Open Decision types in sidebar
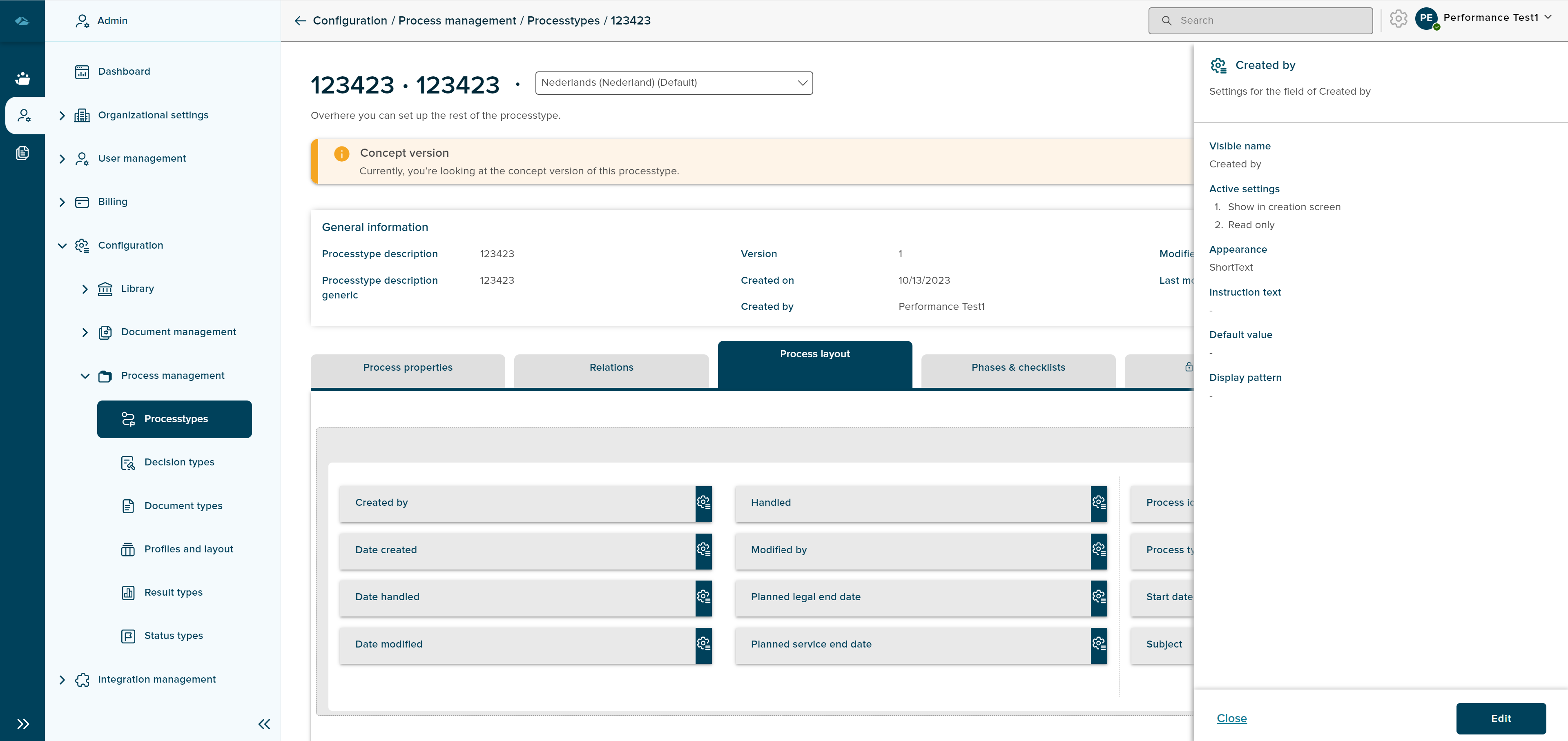This screenshot has height=741, width=1568. 179,463
